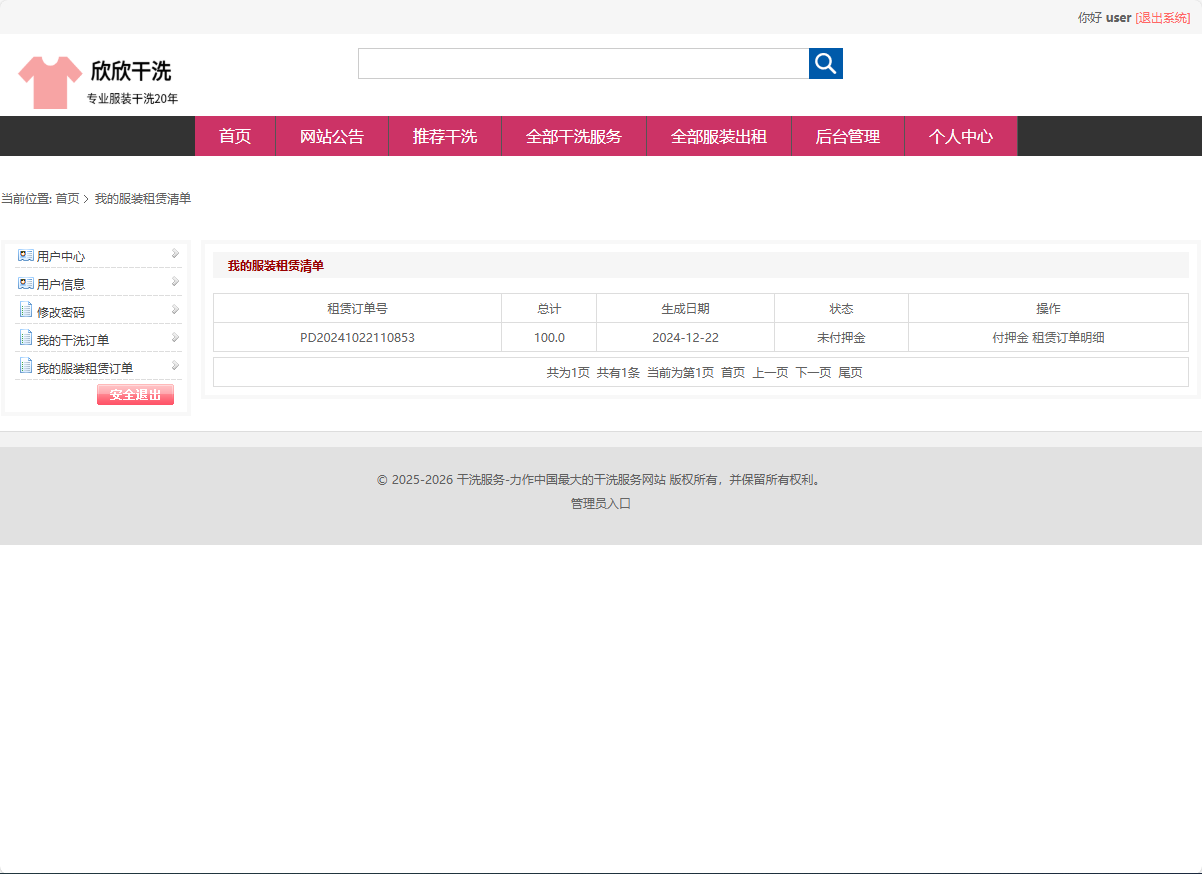Click the 未付押金 status cell
The height and width of the screenshot is (874, 1202).
pyautogui.click(x=841, y=338)
